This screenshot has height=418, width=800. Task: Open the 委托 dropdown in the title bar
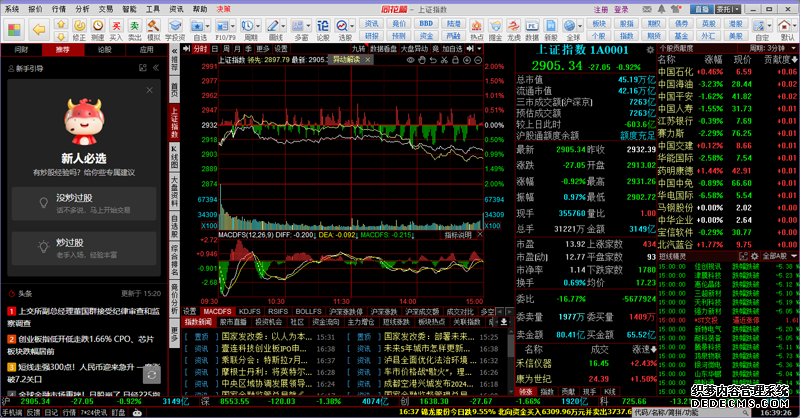tap(728, 9)
